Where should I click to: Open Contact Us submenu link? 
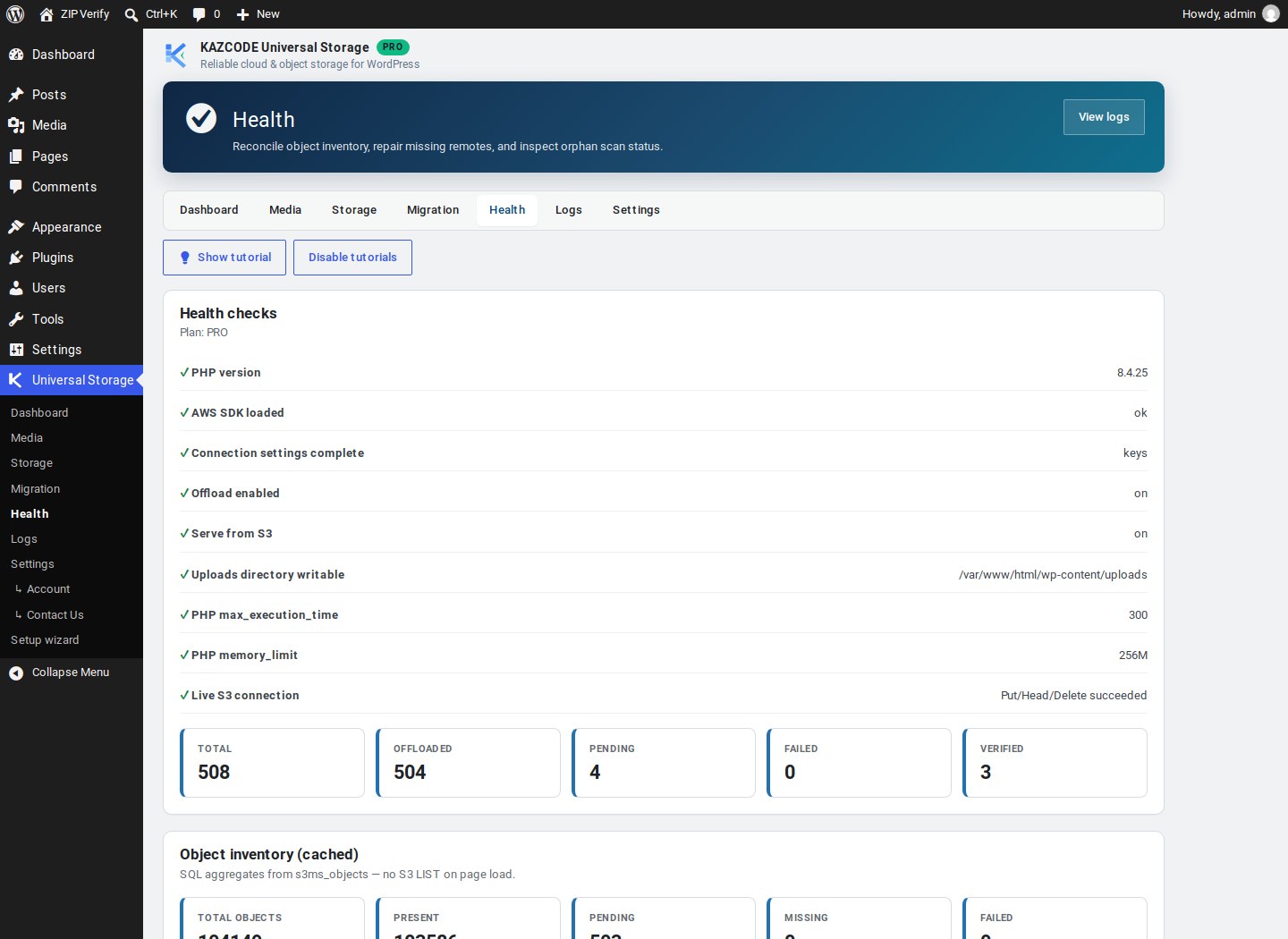[55, 615]
